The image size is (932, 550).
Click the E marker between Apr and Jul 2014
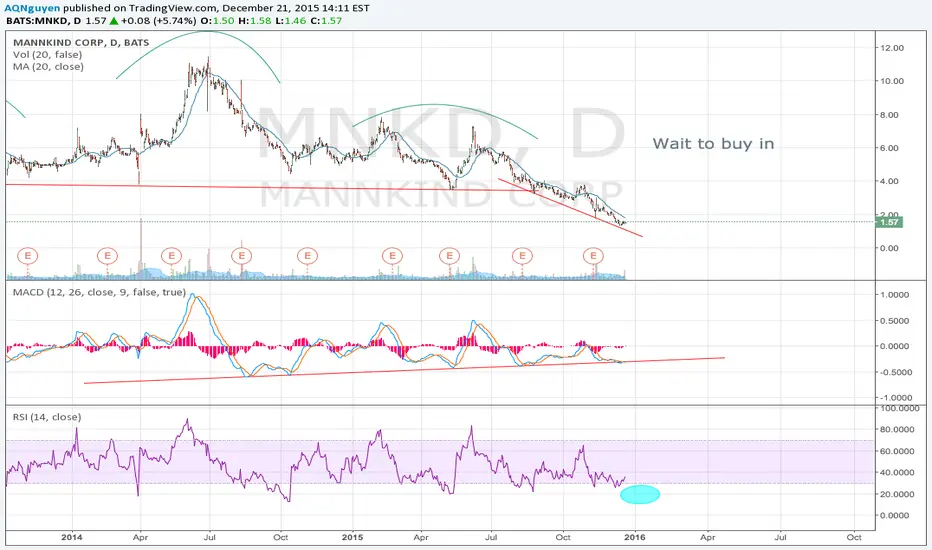[171, 256]
